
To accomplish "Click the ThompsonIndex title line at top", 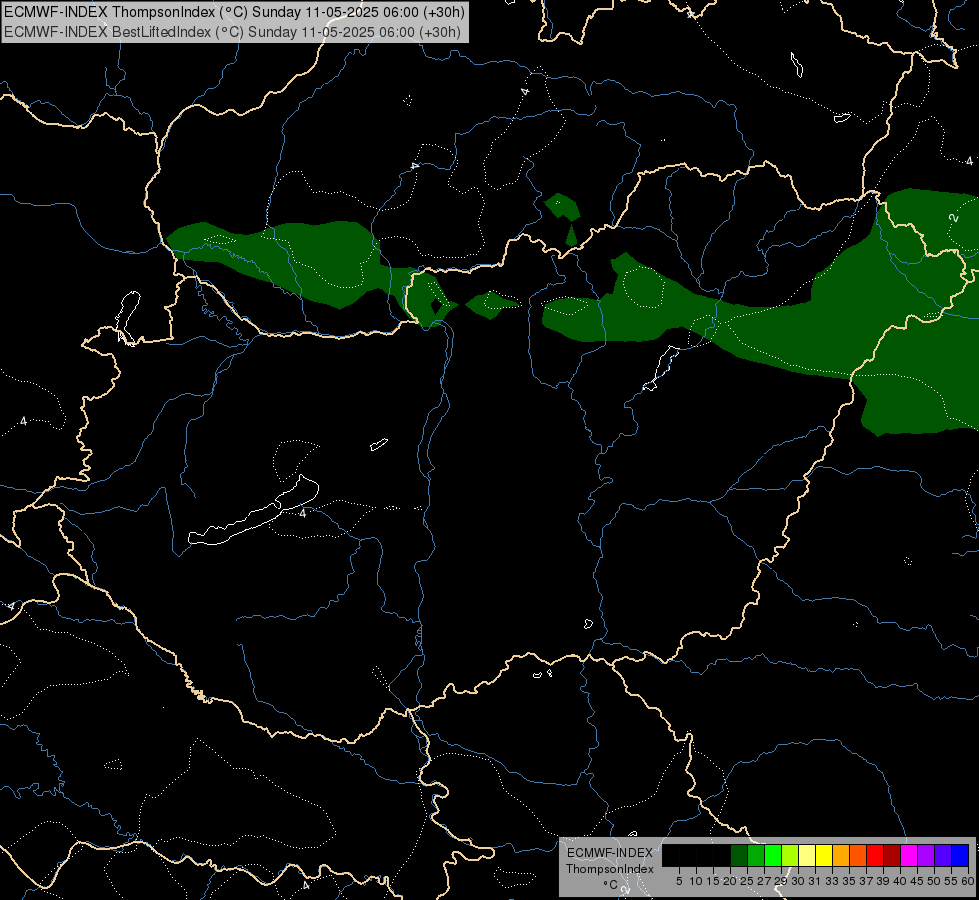I will pos(234,12).
